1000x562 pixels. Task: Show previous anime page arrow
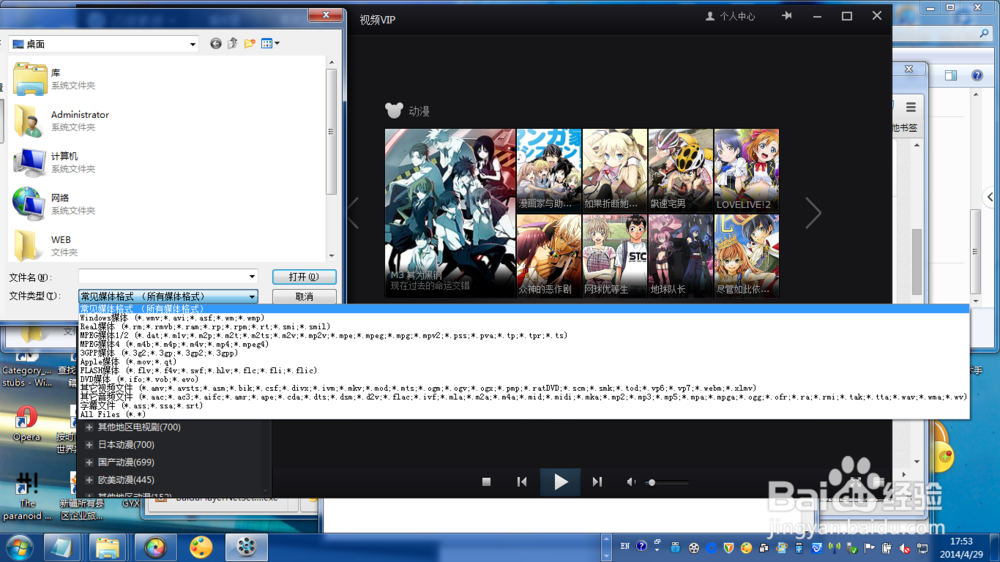tap(354, 213)
